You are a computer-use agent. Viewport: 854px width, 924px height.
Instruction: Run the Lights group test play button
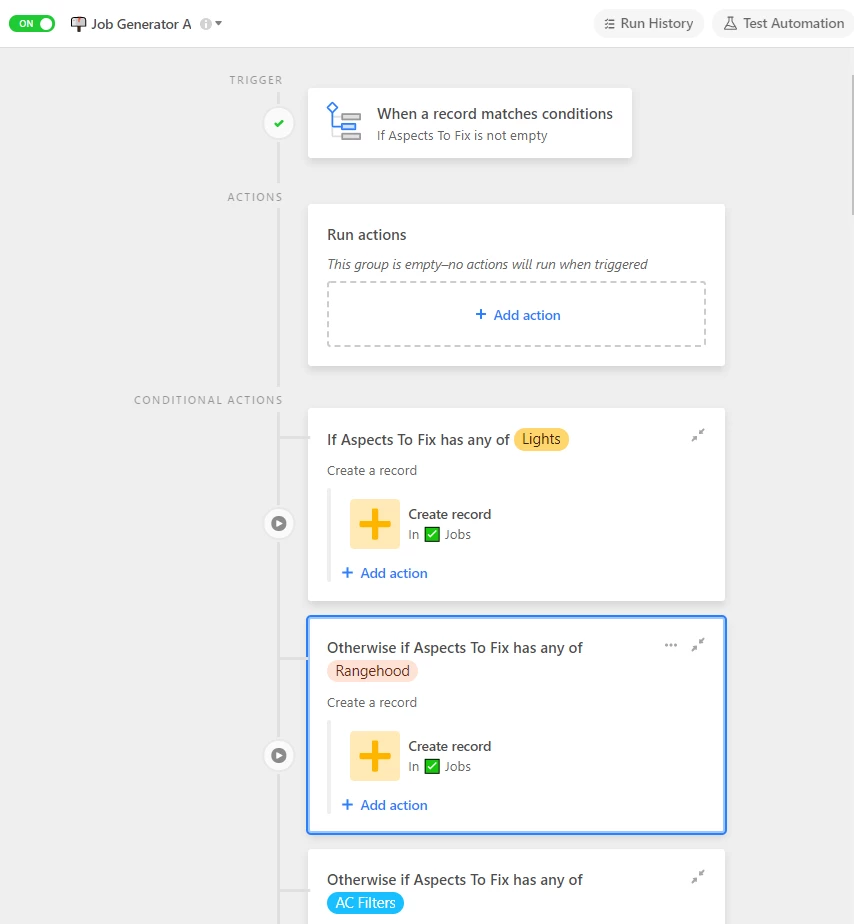click(279, 523)
